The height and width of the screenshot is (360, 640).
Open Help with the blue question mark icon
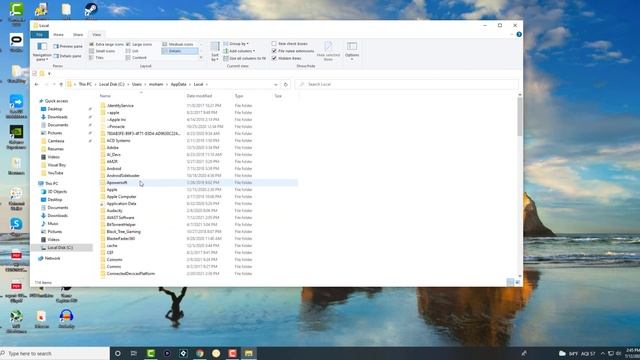click(x=519, y=34)
